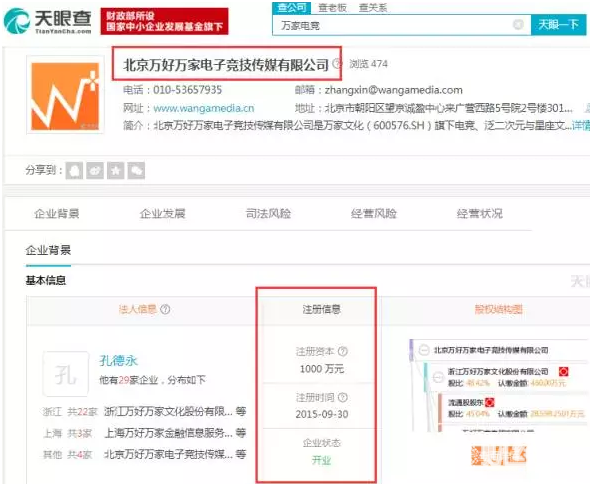Click the TianYanCha logo

[48, 22]
